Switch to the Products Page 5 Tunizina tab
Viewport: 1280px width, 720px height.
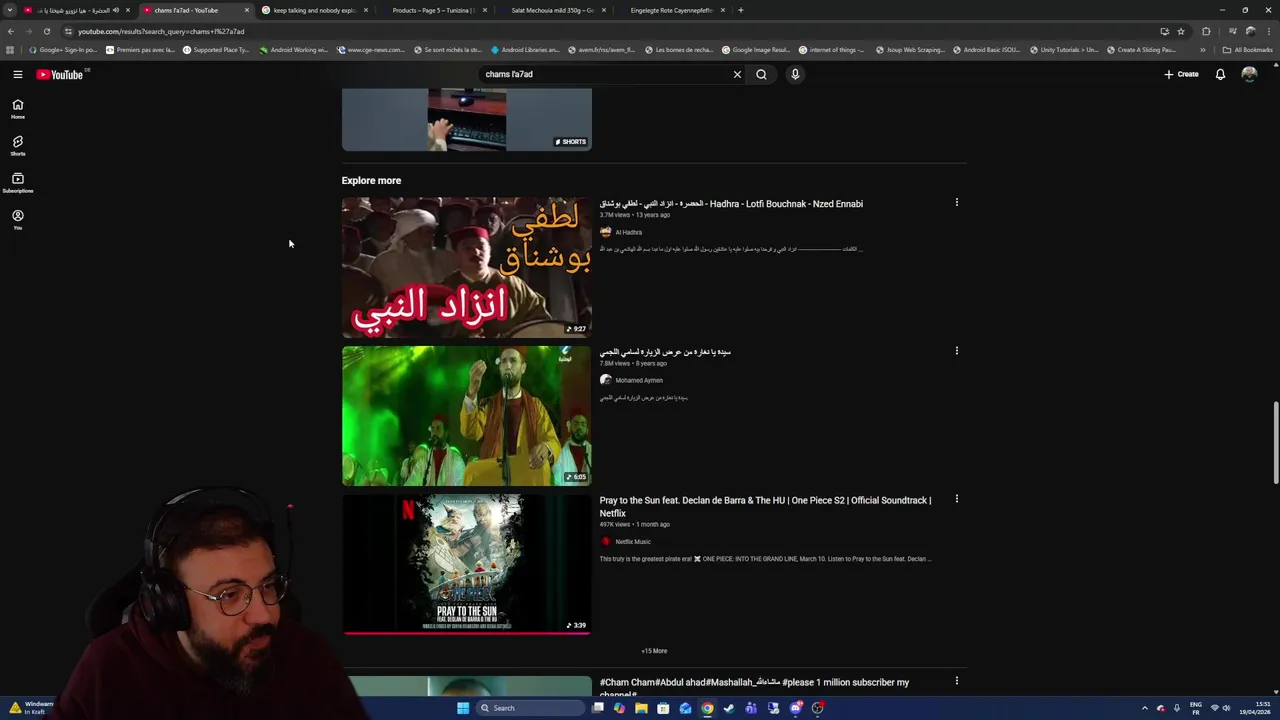433,10
